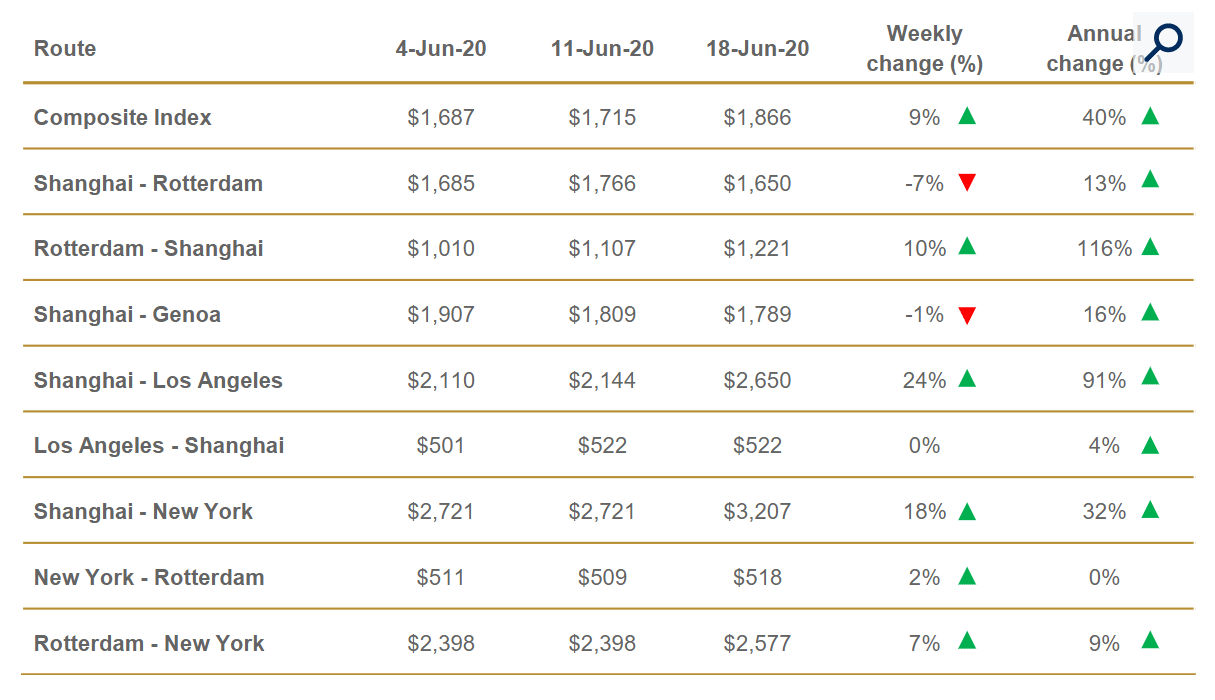Image resolution: width=1215 pixels, height=700 pixels.
Task: Click the 18-Jun-20 column header
Action: [757, 49]
